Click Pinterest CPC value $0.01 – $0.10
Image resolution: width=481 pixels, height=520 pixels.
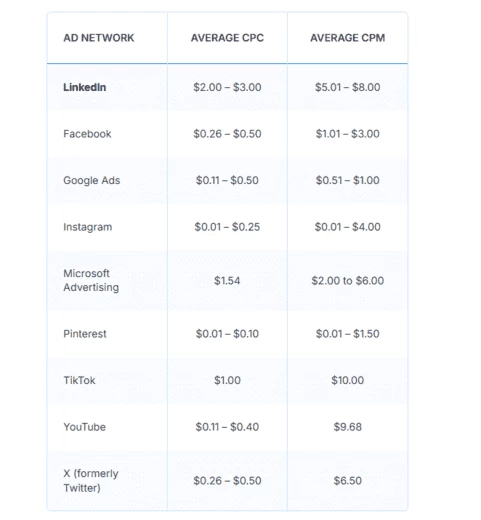click(227, 334)
